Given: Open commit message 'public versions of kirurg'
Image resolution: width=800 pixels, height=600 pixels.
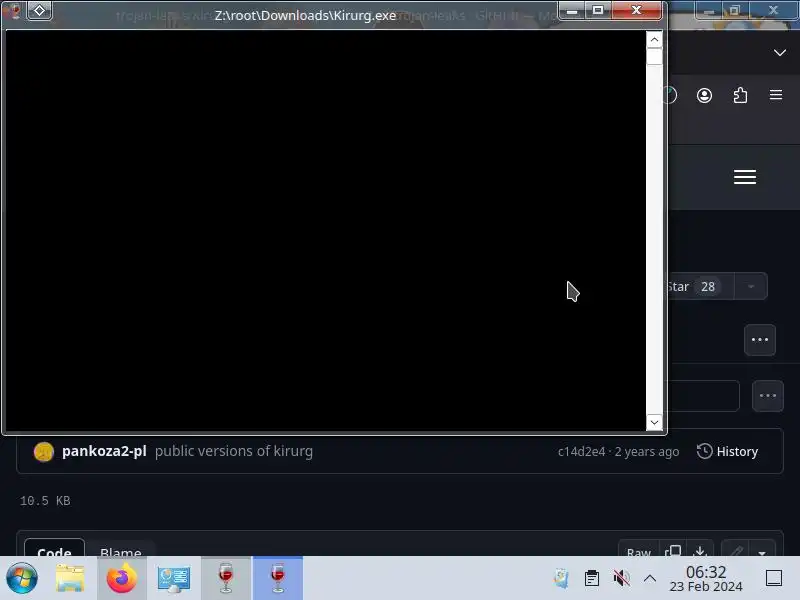Looking at the screenshot, I should click(234, 451).
